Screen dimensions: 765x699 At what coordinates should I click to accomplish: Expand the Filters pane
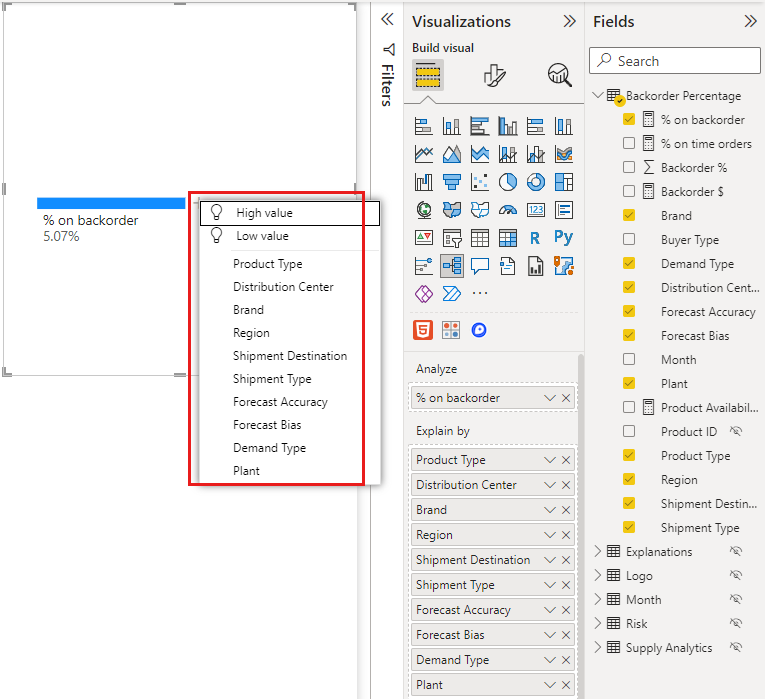click(x=387, y=20)
